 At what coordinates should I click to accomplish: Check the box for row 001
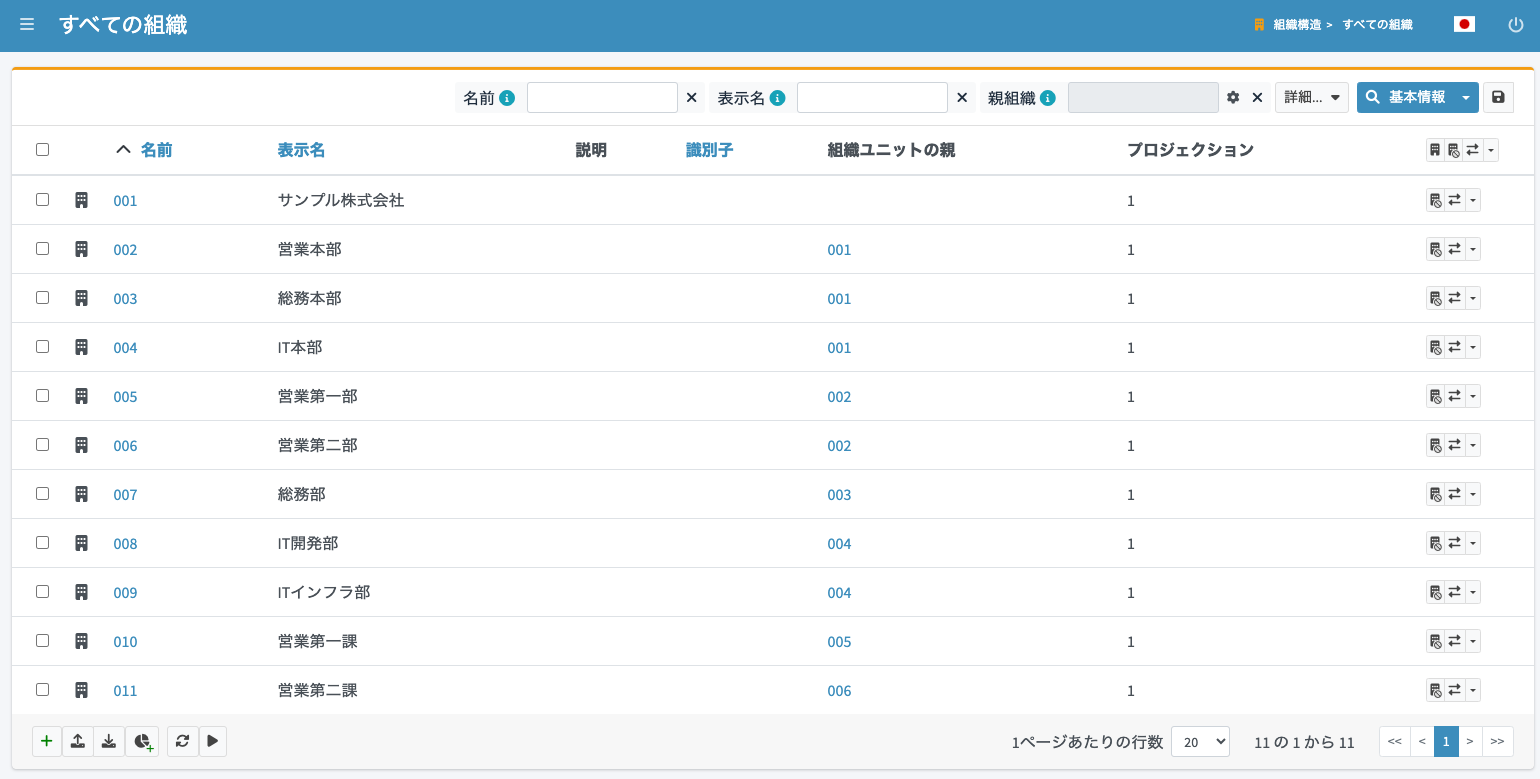pos(42,199)
